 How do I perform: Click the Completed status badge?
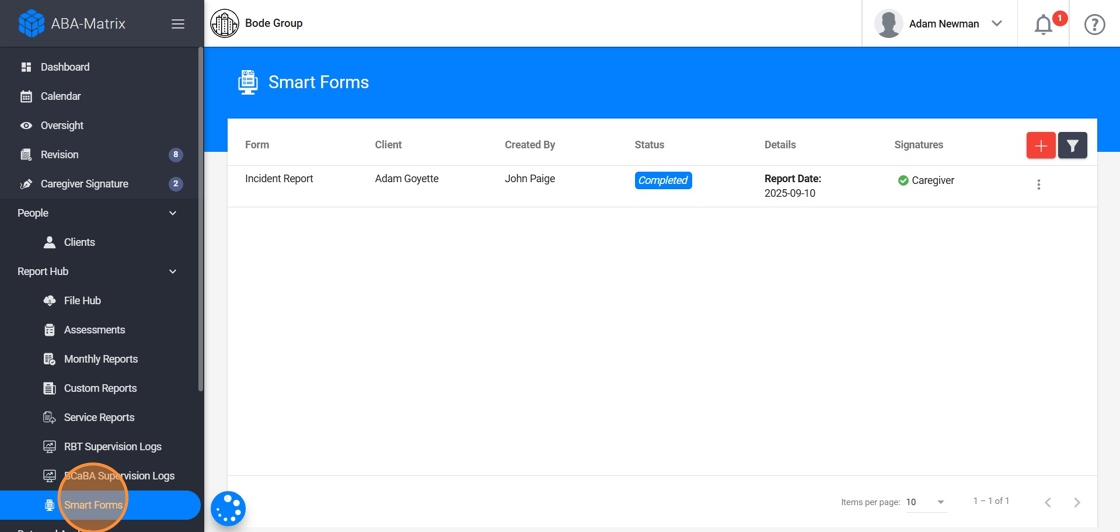click(663, 181)
